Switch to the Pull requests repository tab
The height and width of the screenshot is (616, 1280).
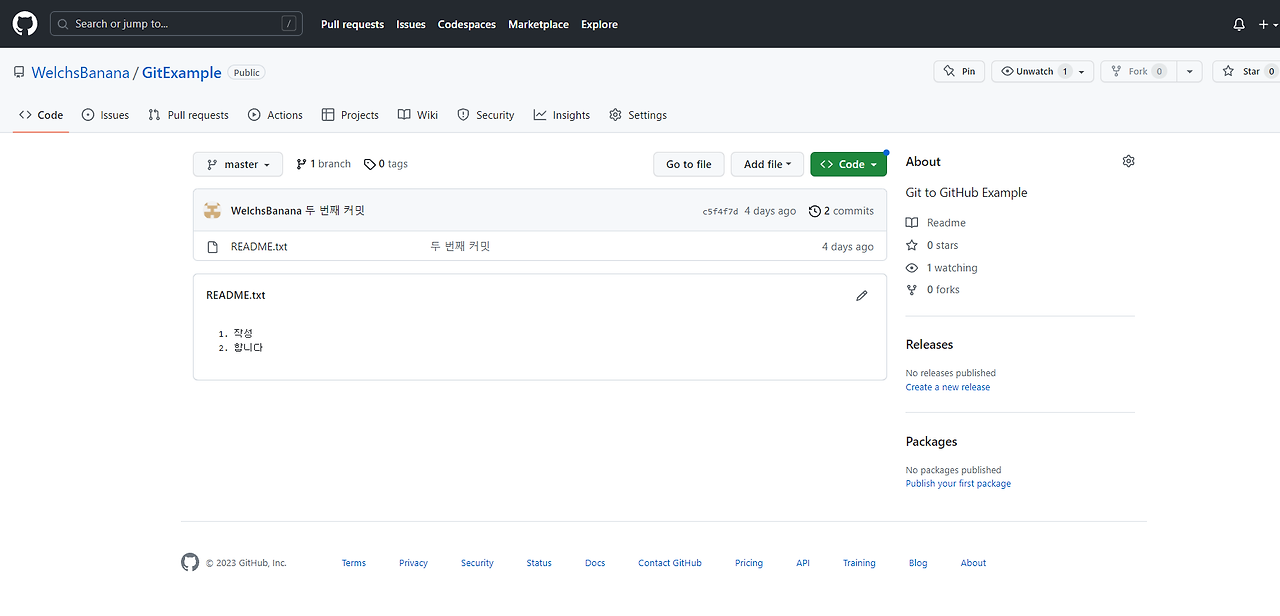tap(188, 115)
